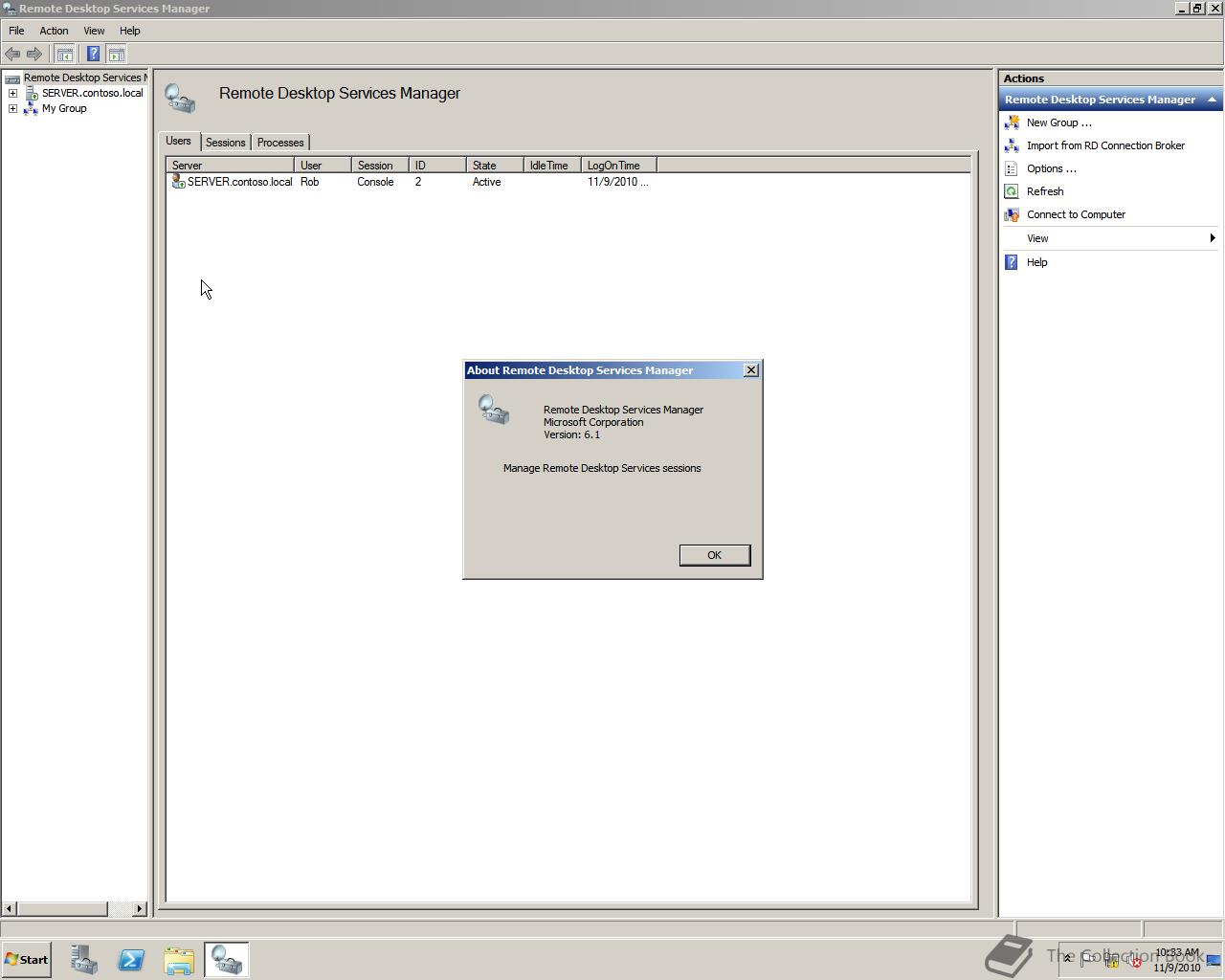Click server icon in the users list row

[178, 182]
